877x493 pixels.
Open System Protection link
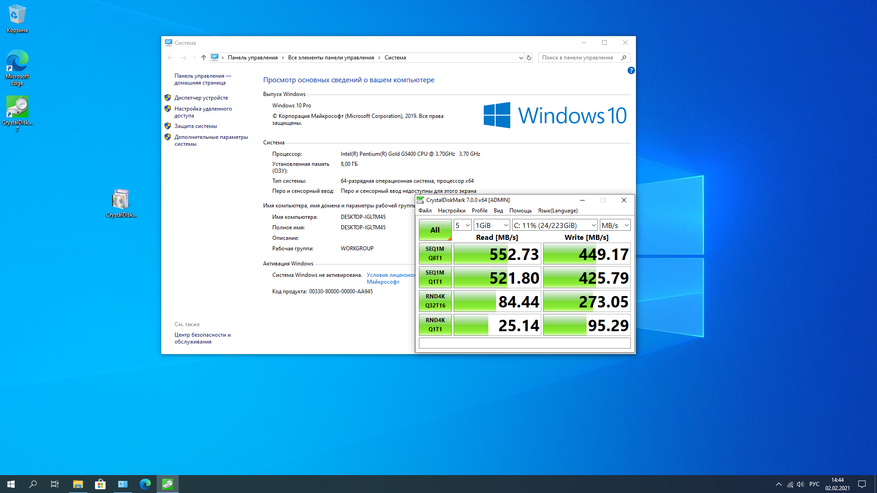pyautogui.click(x=195, y=126)
